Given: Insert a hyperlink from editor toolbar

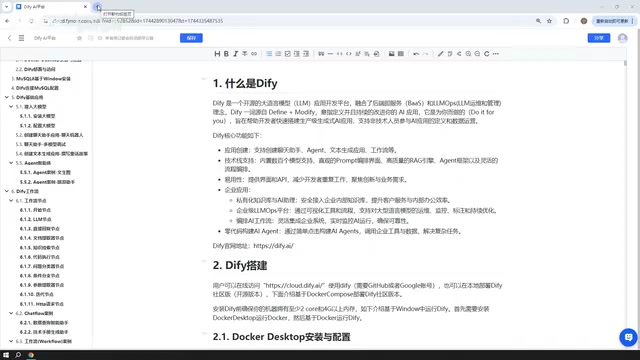Looking at the screenshot, I should coord(254,54).
